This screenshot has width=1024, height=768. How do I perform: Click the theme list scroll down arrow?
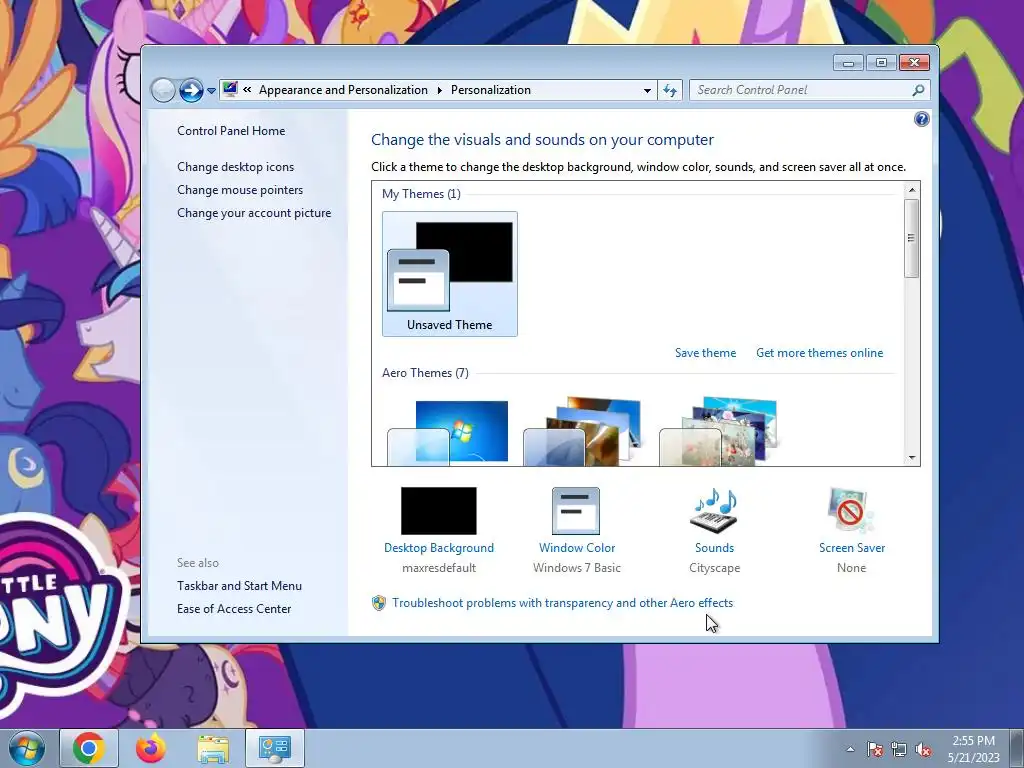pos(912,458)
